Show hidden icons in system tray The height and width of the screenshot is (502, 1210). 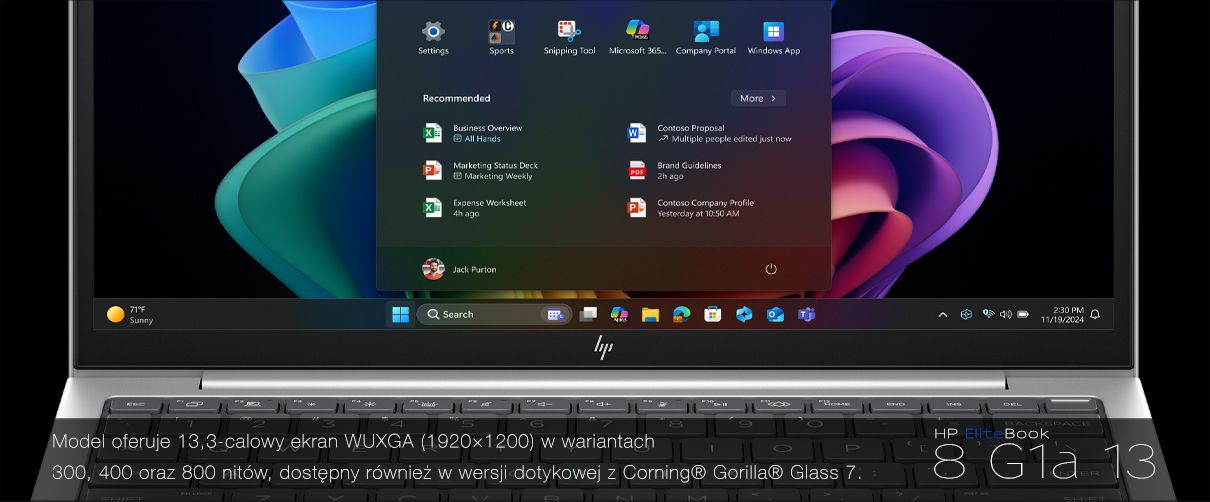[942, 314]
